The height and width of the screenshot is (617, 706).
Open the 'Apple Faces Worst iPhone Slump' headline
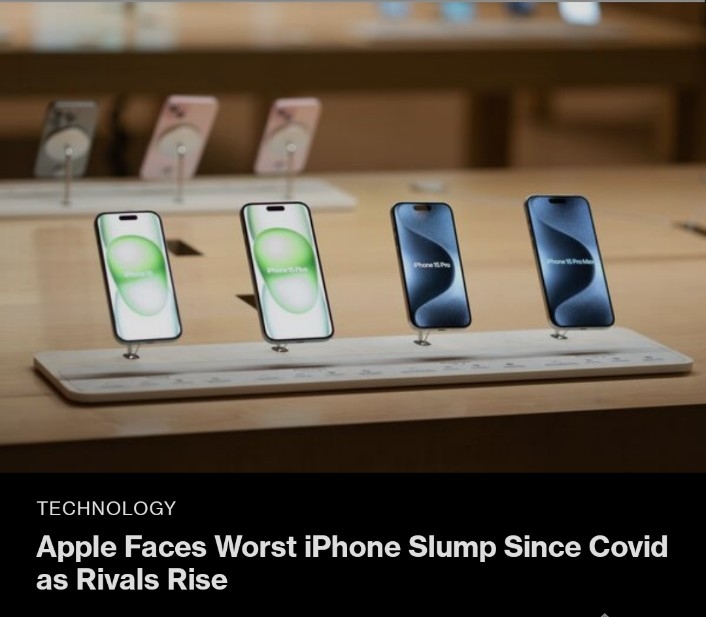point(352,563)
